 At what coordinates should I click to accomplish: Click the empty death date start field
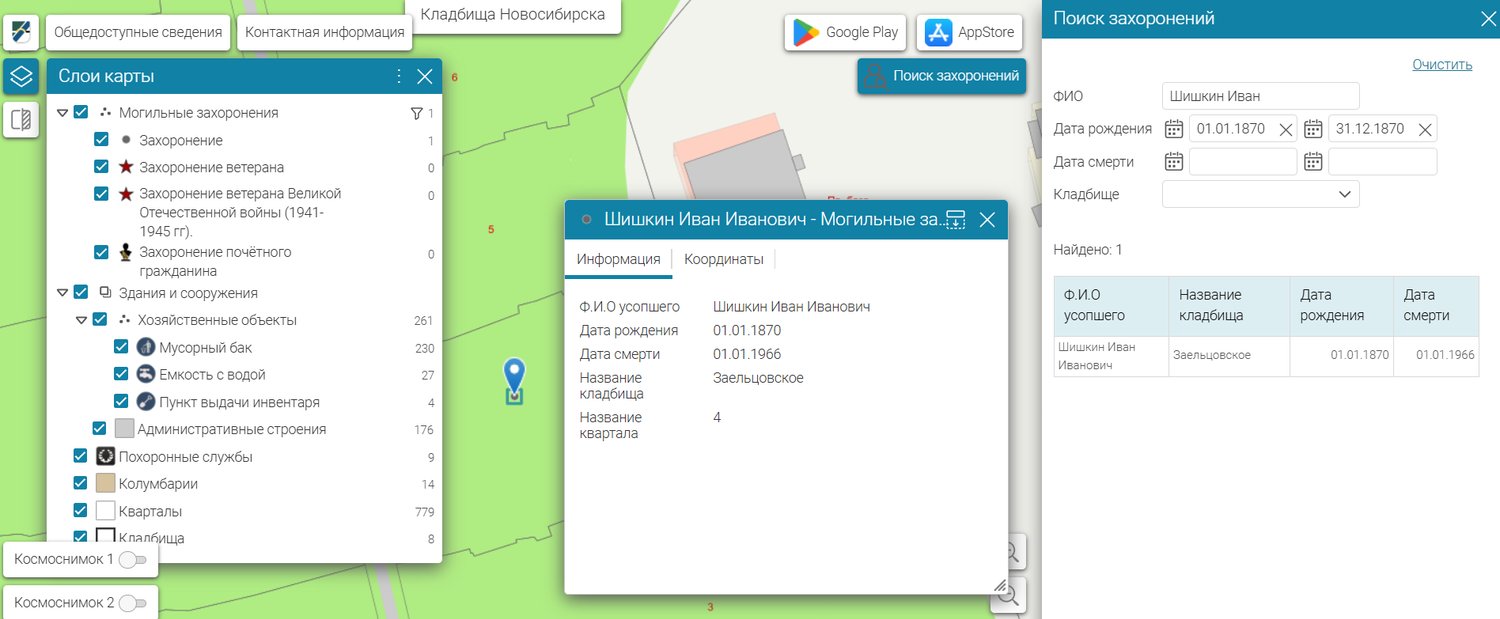1243,162
